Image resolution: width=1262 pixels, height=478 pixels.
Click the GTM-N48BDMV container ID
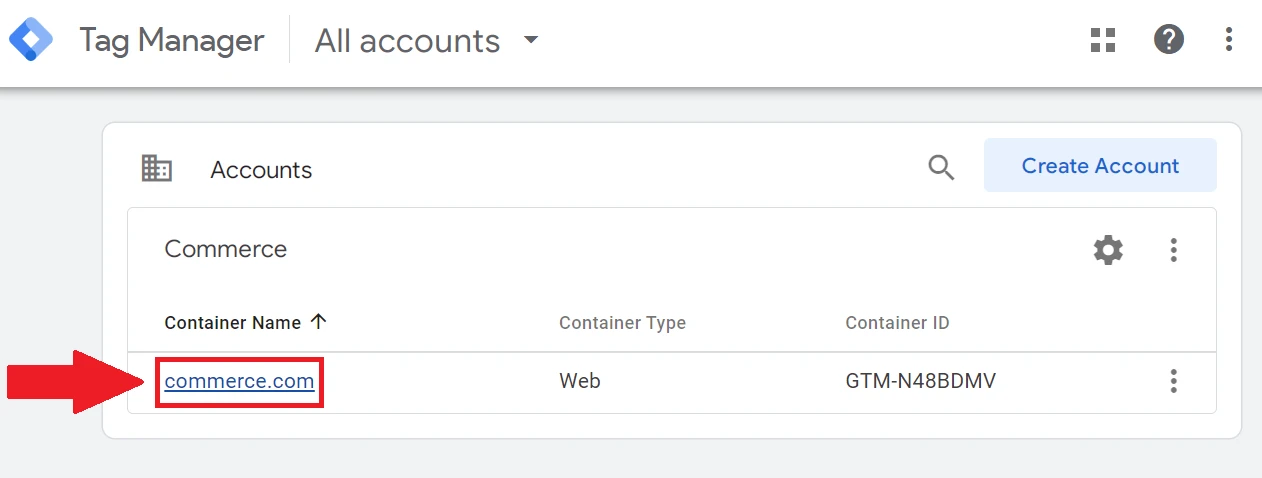click(x=920, y=381)
